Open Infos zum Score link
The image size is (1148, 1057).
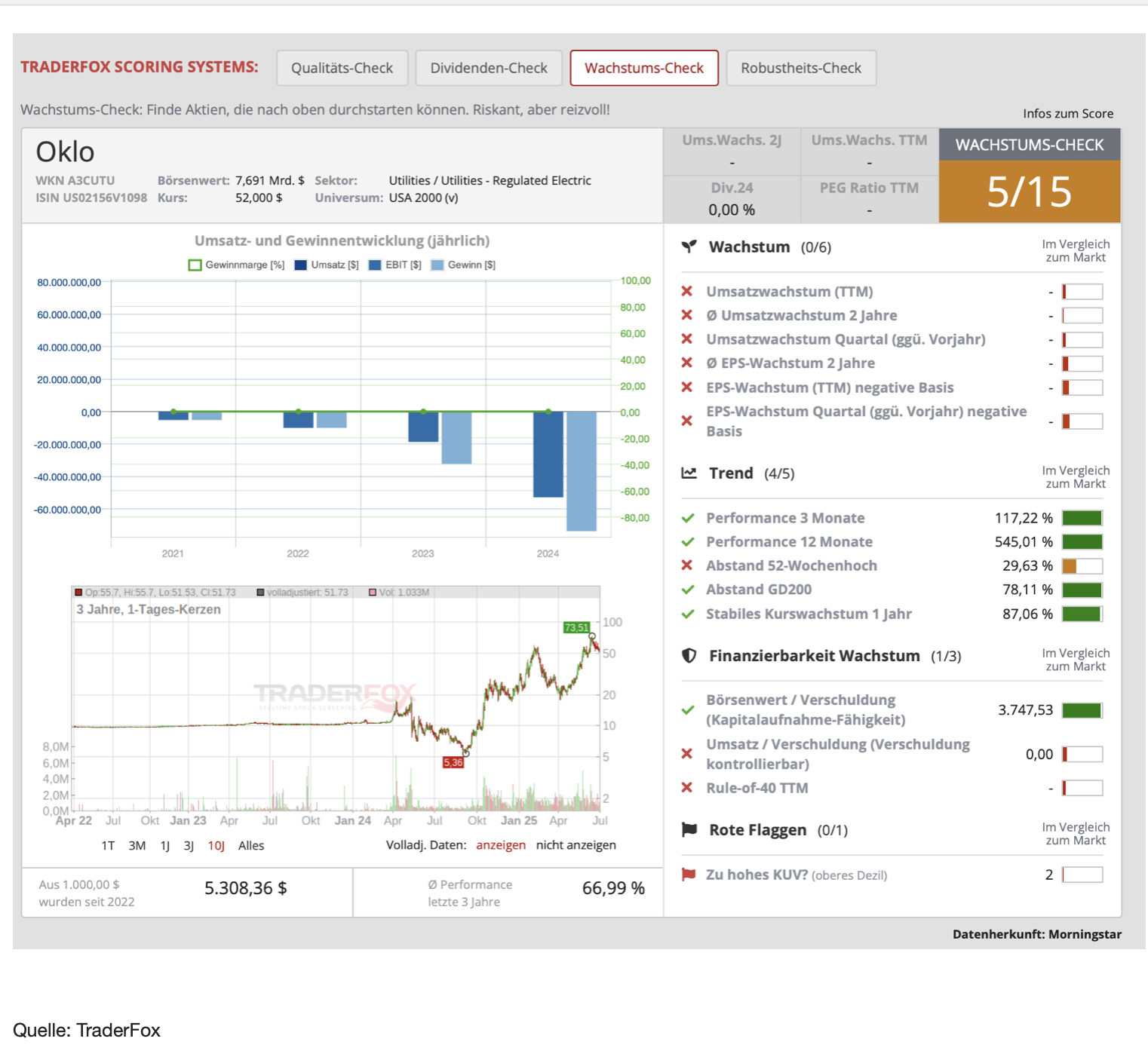[x=1068, y=114]
